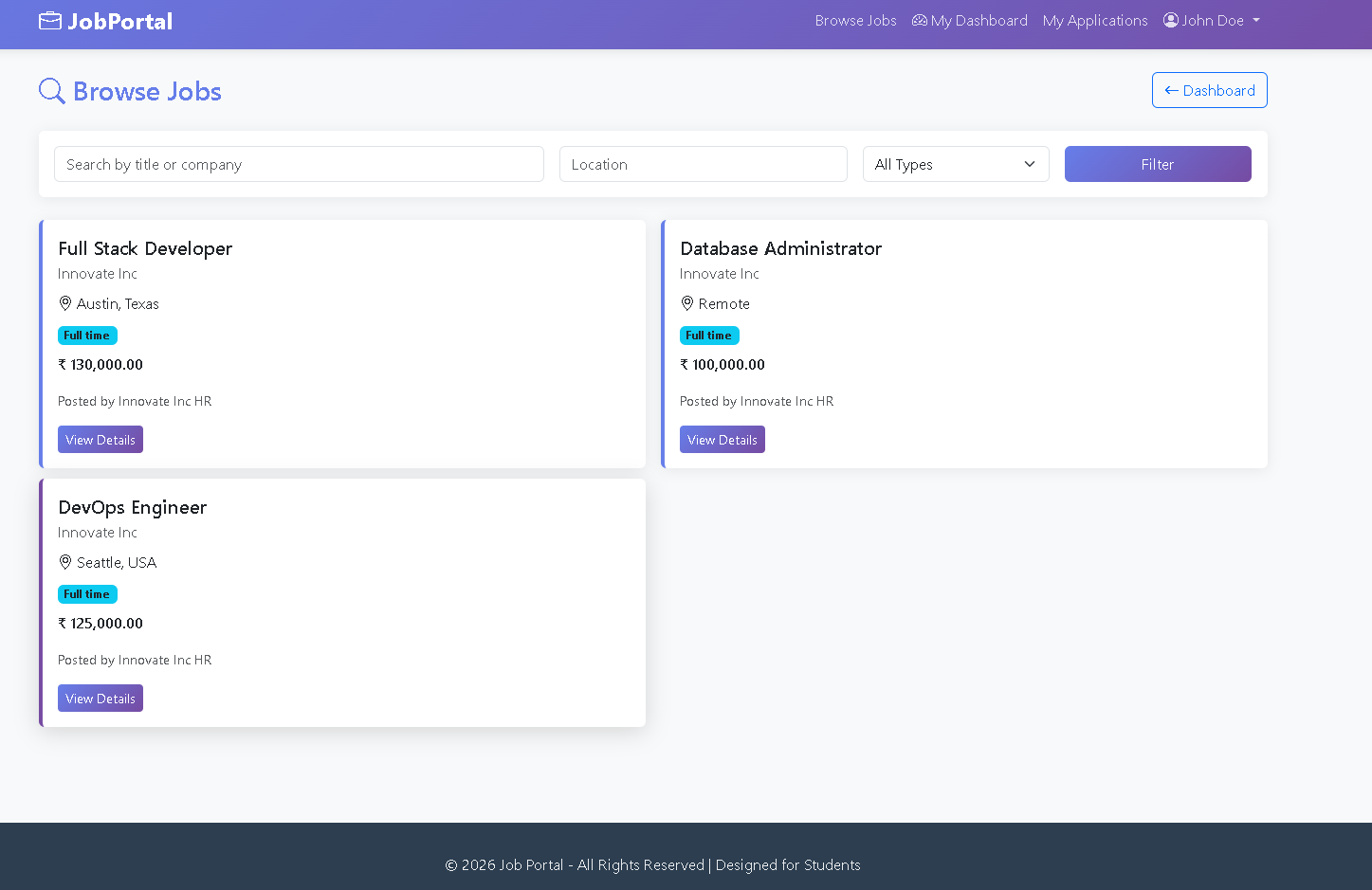This screenshot has height=890, width=1372.
Task: Click the Remote location text
Action: (x=724, y=303)
